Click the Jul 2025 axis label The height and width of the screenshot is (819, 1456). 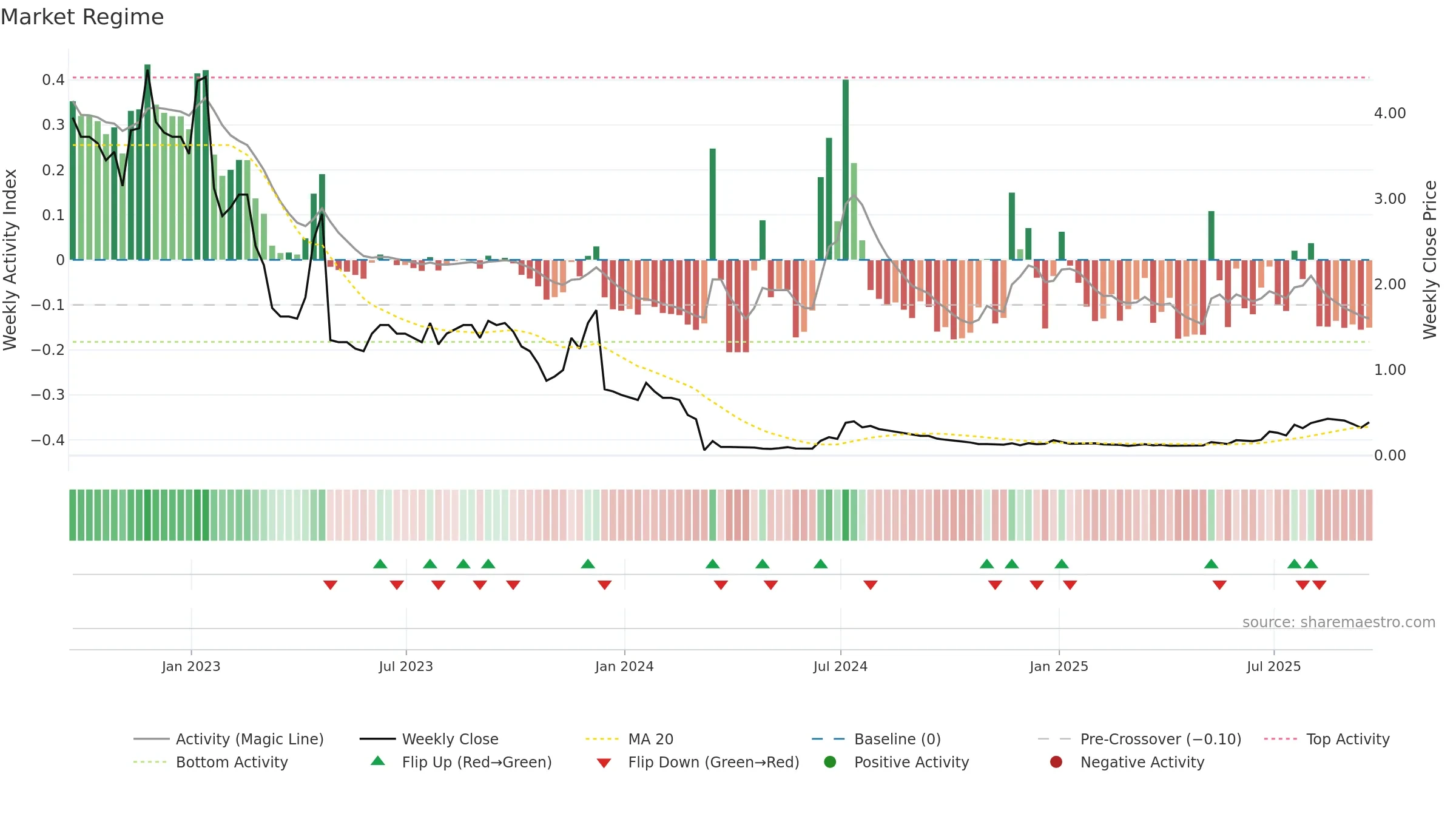click(1273, 666)
